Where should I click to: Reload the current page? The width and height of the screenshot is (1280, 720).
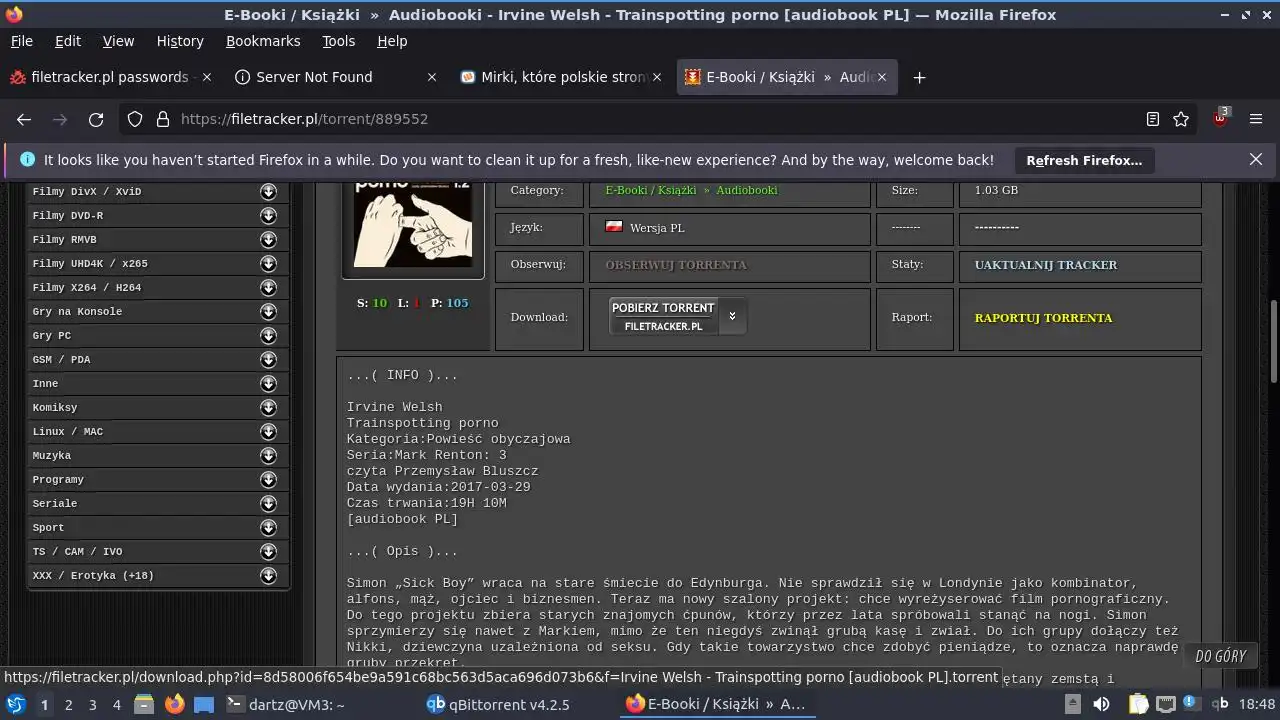point(96,119)
